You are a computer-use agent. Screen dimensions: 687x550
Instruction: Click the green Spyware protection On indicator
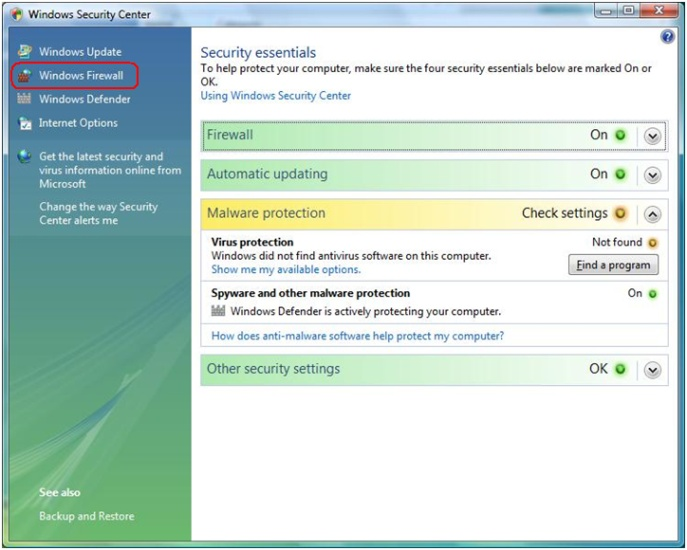tap(652, 294)
